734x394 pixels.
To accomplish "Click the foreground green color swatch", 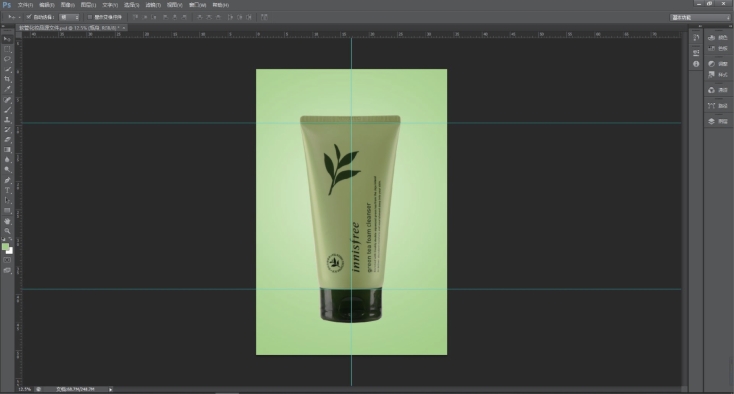I will (x=5, y=247).
